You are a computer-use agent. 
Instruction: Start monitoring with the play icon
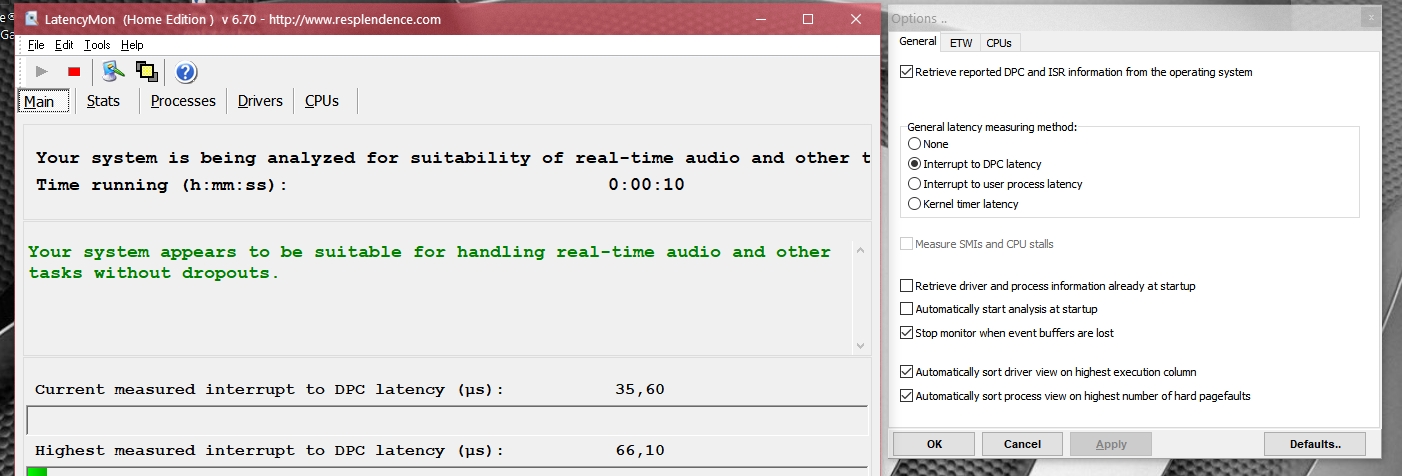(42, 71)
